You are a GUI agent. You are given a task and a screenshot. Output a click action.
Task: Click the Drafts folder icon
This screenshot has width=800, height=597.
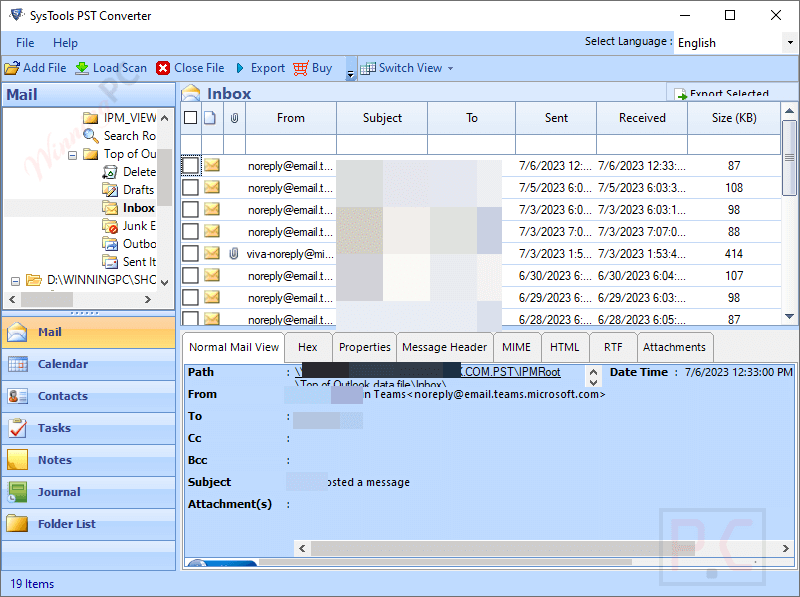click(110, 190)
